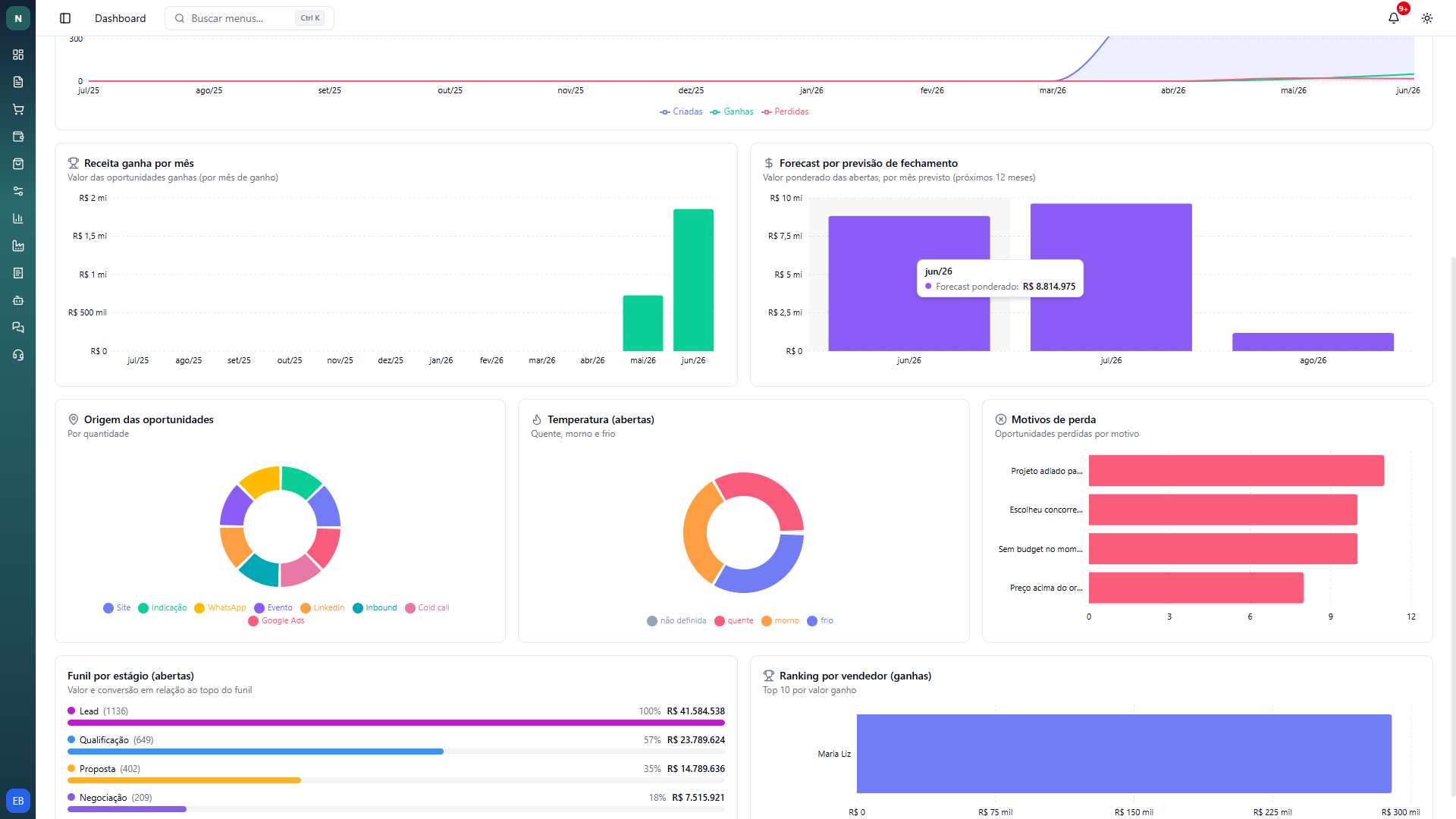Open the shopping bag icon in the sidebar
Image resolution: width=1456 pixels, height=819 pixels.
click(x=18, y=164)
